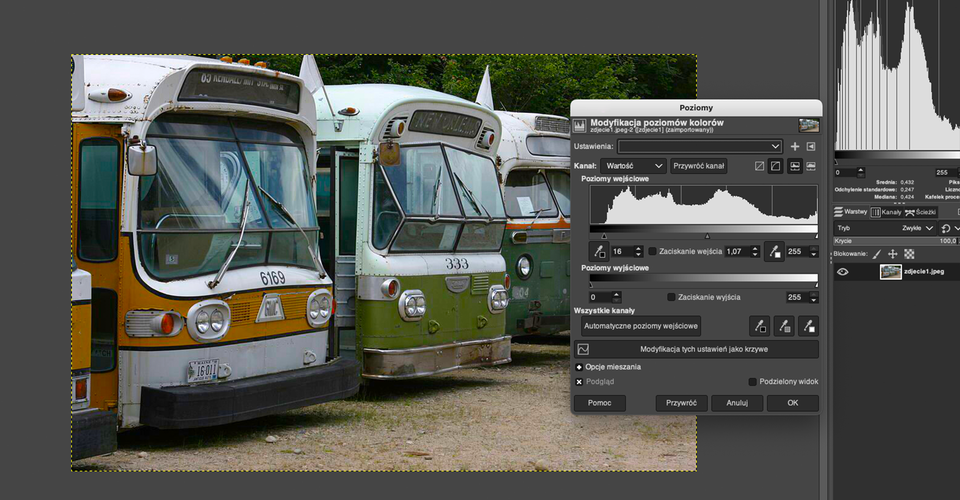Click low input value field showing 16
960x500 pixels.
(x=622, y=252)
